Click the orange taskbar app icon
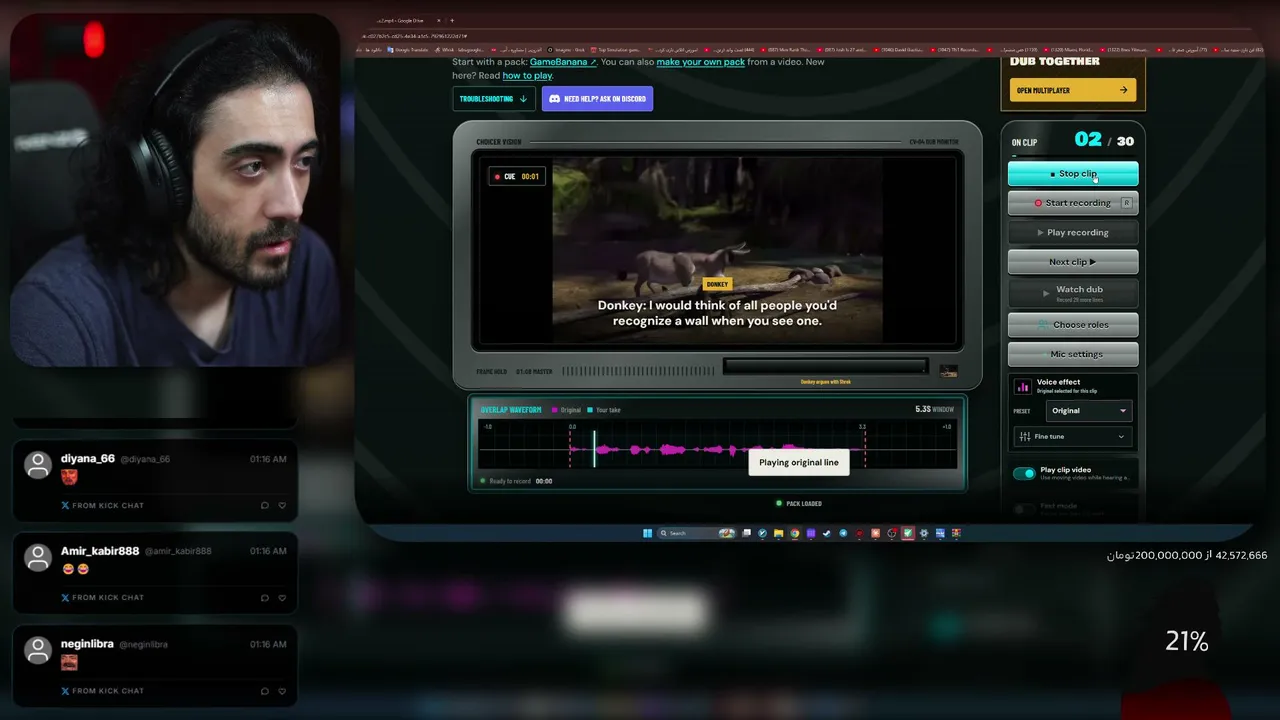 [x=875, y=533]
